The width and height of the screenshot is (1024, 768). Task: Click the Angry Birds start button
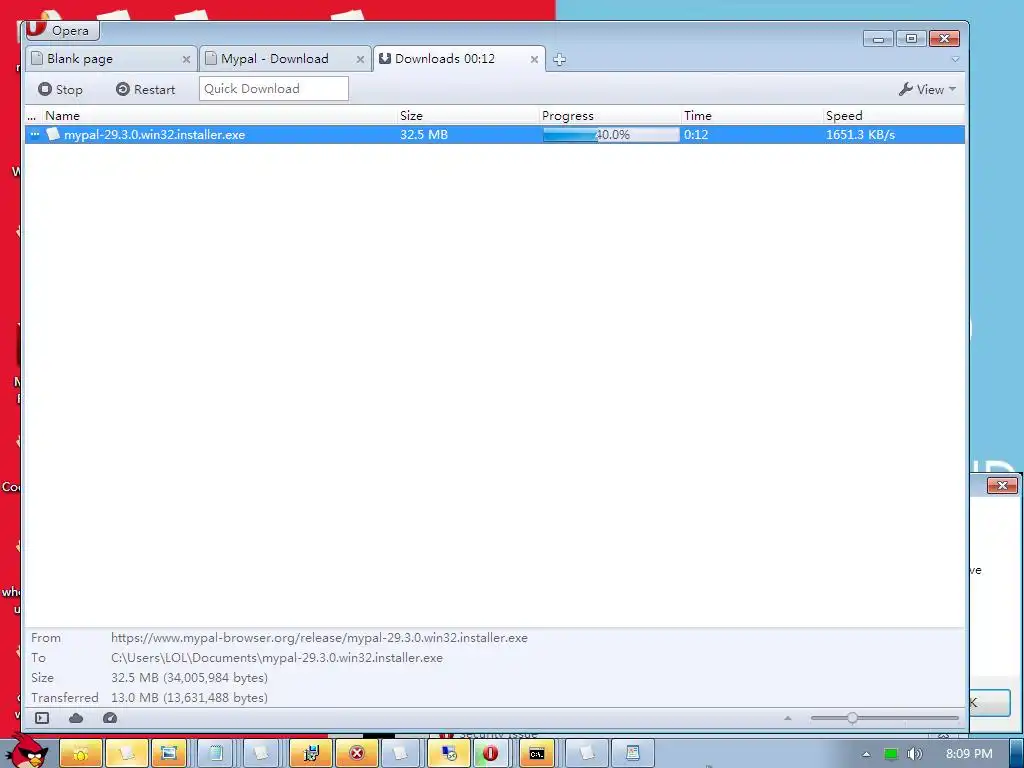[x=27, y=753]
